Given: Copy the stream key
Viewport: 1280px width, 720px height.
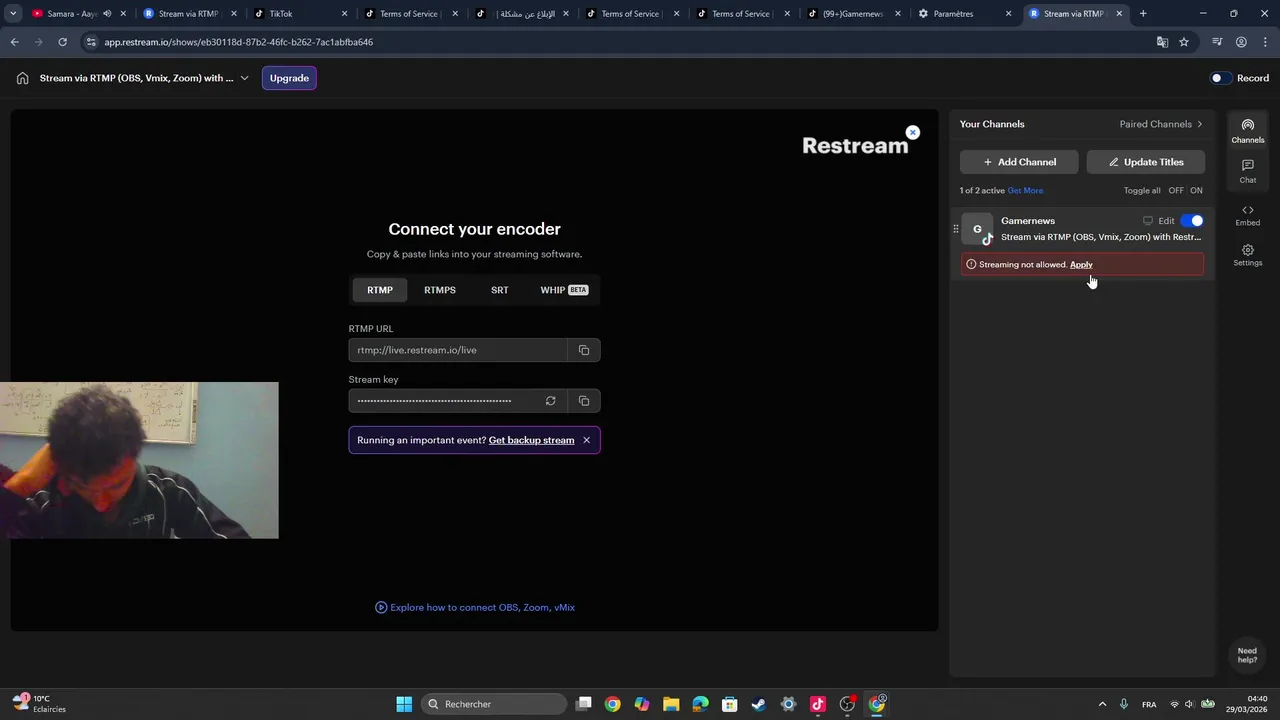Looking at the screenshot, I should pos(584,401).
